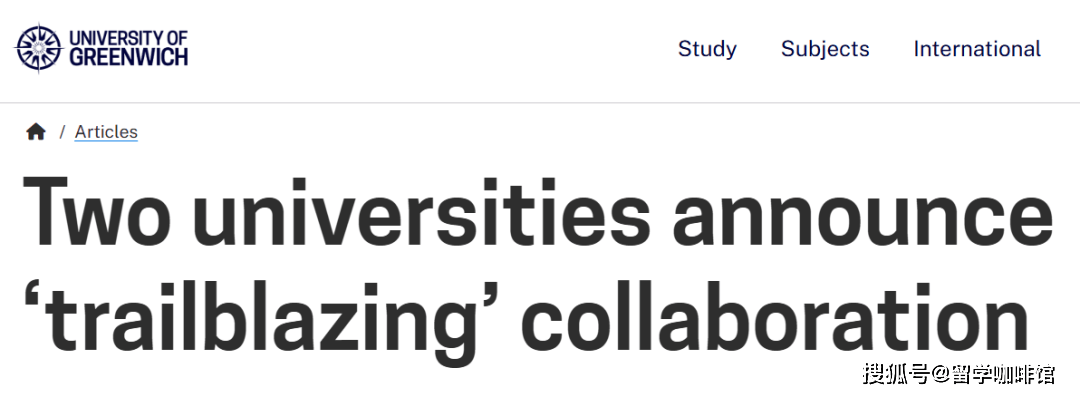Click the 留学咖啡馆 watermark name
The image size is (1080, 397).
(1004, 374)
